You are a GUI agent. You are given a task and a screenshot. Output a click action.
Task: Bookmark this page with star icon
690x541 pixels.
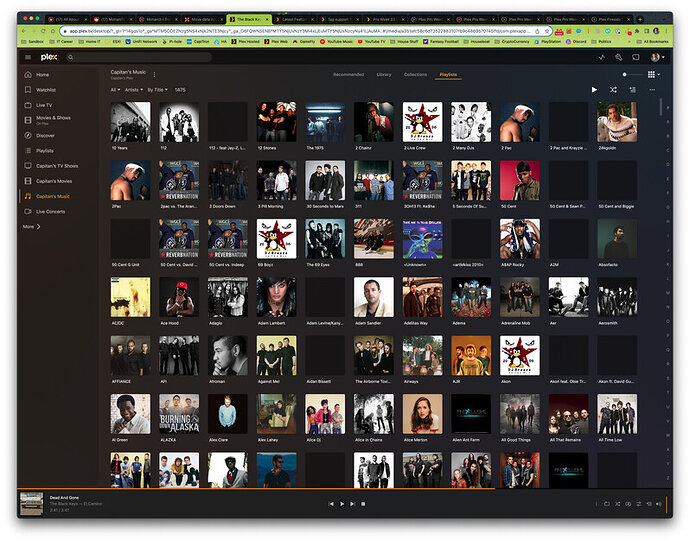[547, 31]
